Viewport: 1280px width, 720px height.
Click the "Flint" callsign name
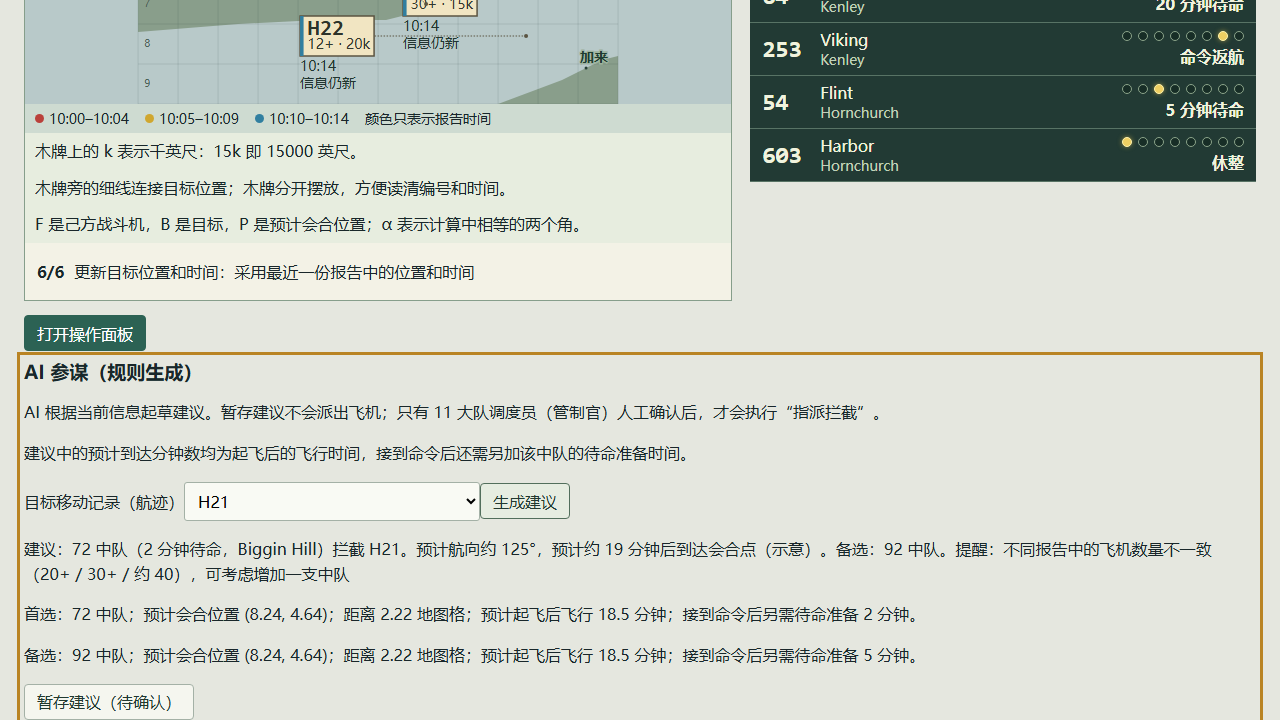tap(837, 93)
